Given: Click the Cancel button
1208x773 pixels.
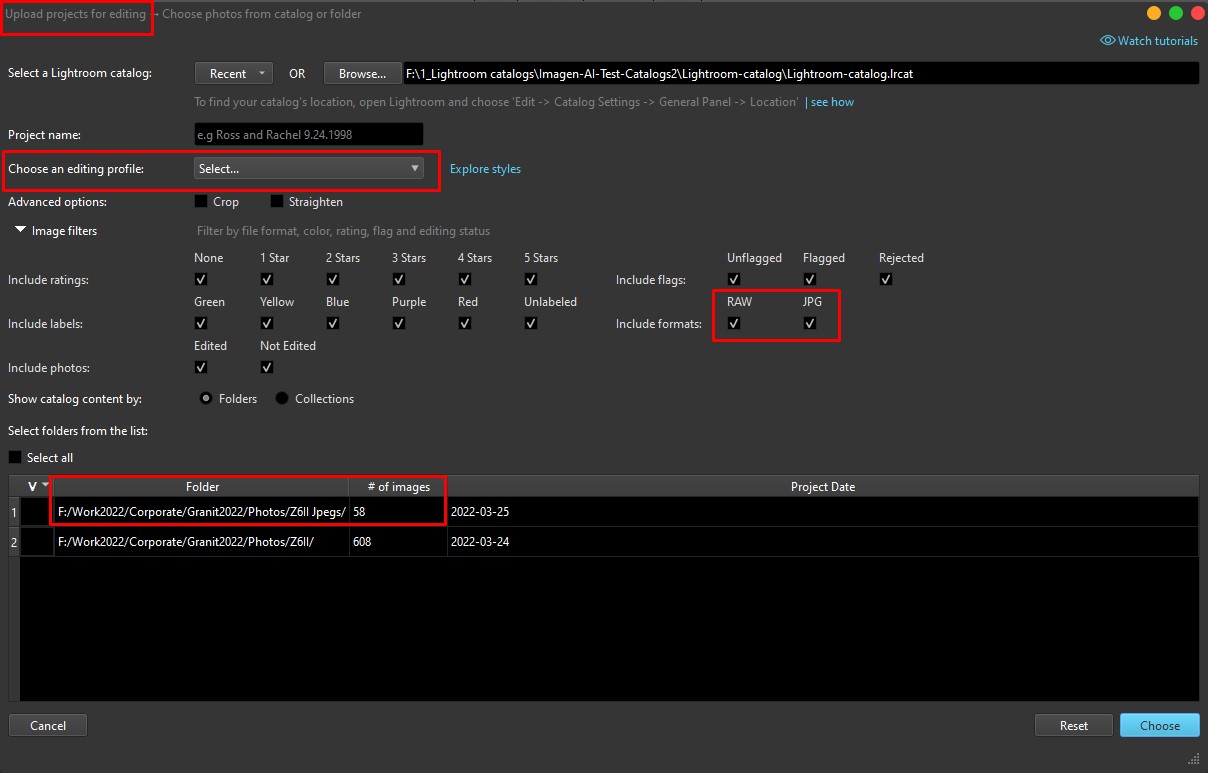Looking at the screenshot, I should point(48,726).
